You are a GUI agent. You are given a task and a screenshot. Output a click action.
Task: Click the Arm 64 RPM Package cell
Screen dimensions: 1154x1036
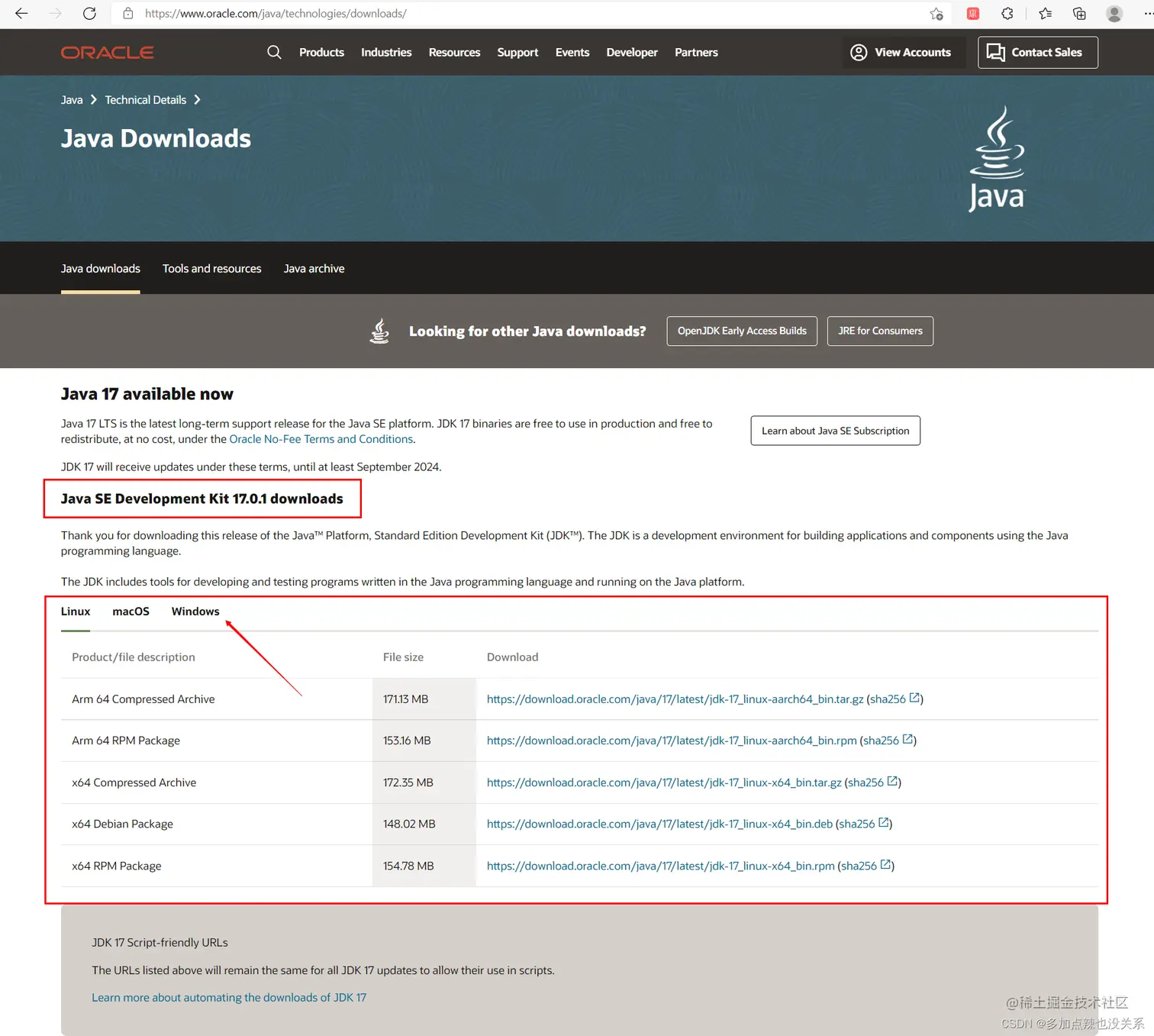(x=217, y=741)
